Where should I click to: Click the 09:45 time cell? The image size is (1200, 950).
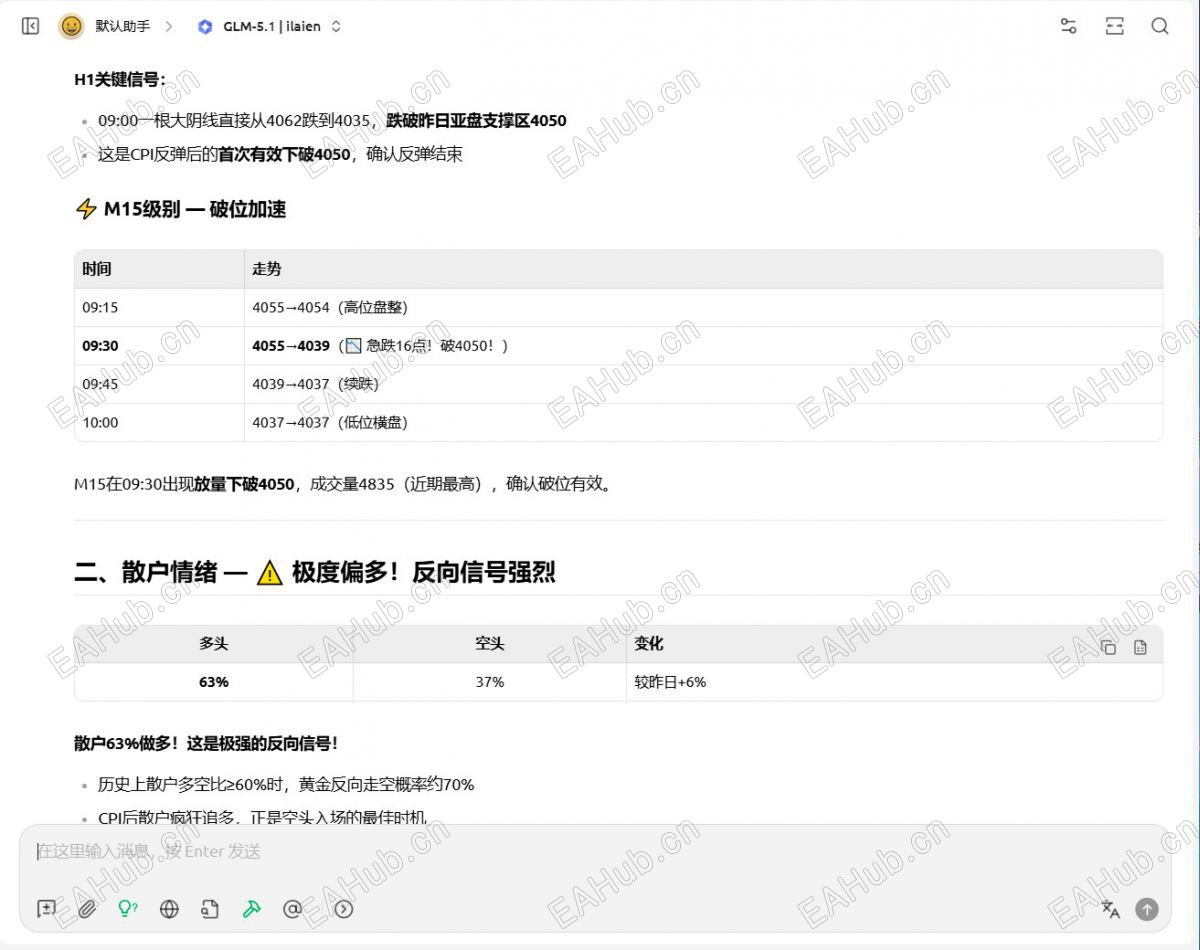point(159,384)
